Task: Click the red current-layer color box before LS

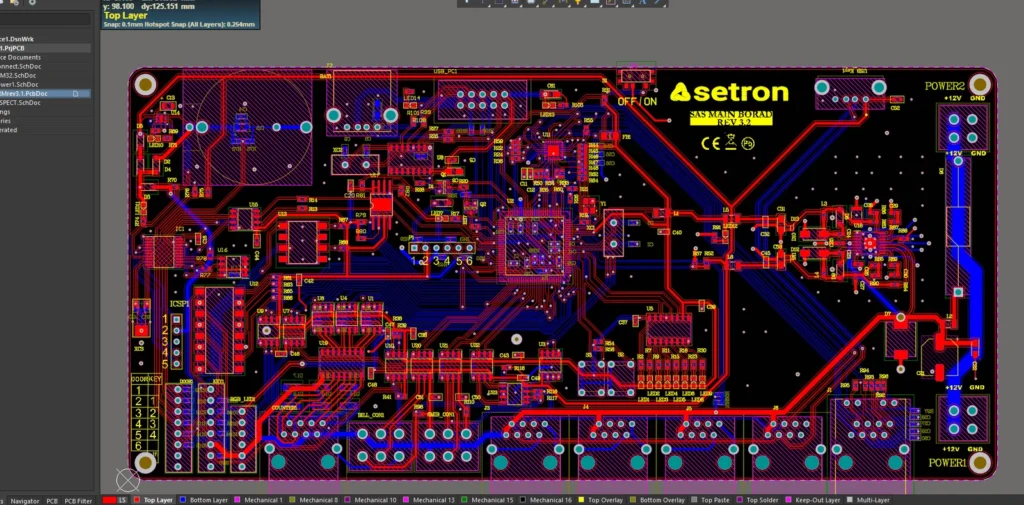Action: pos(108,499)
